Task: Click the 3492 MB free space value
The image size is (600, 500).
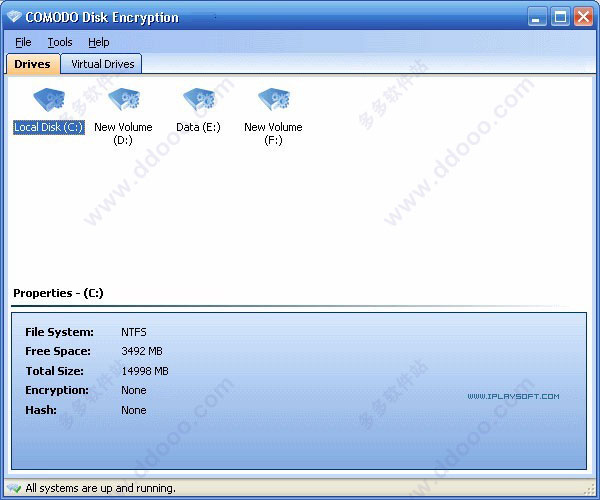Action: pos(142,351)
